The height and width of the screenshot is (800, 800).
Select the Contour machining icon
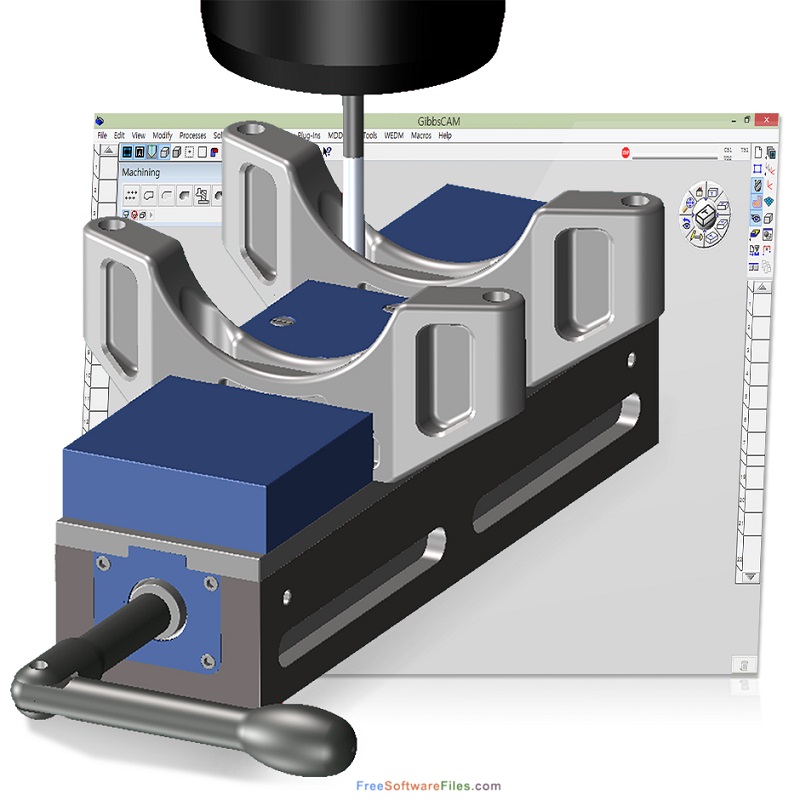tap(149, 195)
